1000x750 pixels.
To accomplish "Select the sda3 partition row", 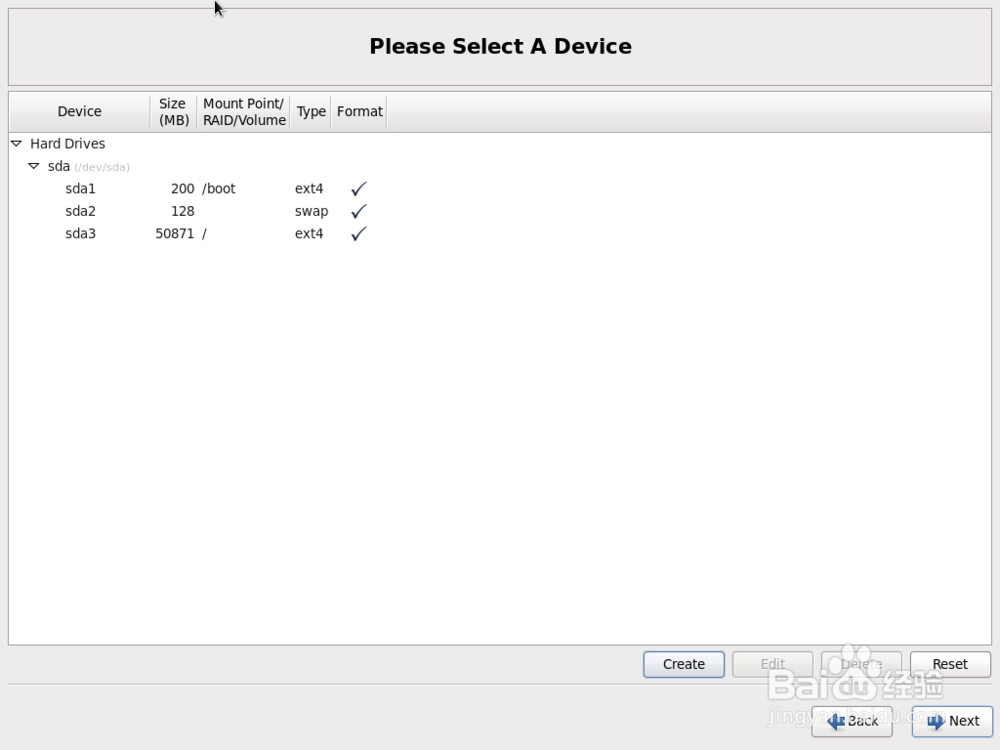I will tap(500, 233).
